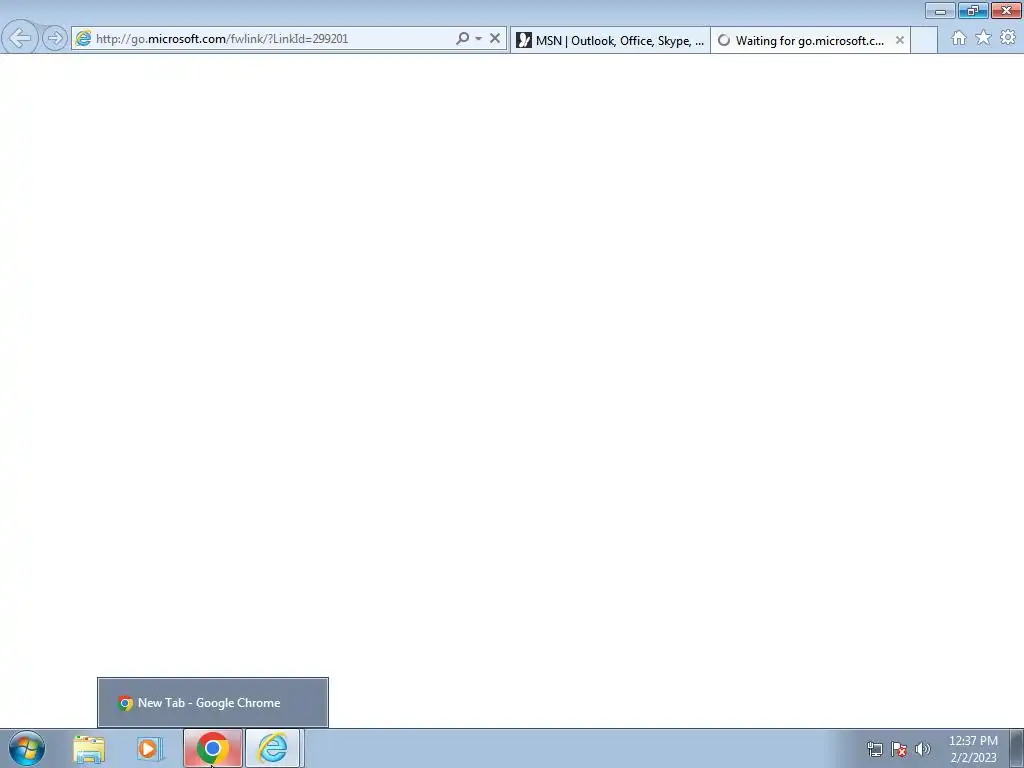Click the search magnifier in the address bar
This screenshot has height=768, width=1024.
(x=462, y=39)
